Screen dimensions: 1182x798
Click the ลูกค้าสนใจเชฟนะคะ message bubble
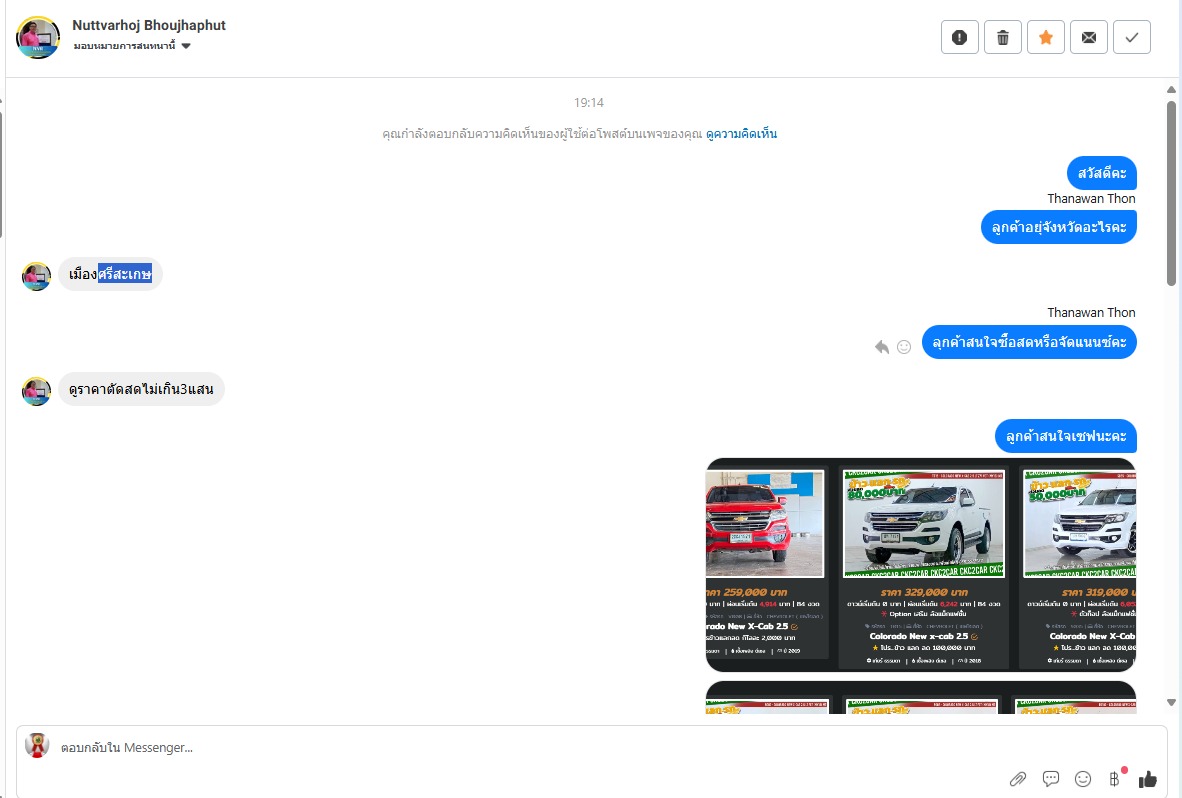tap(1065, 436)
